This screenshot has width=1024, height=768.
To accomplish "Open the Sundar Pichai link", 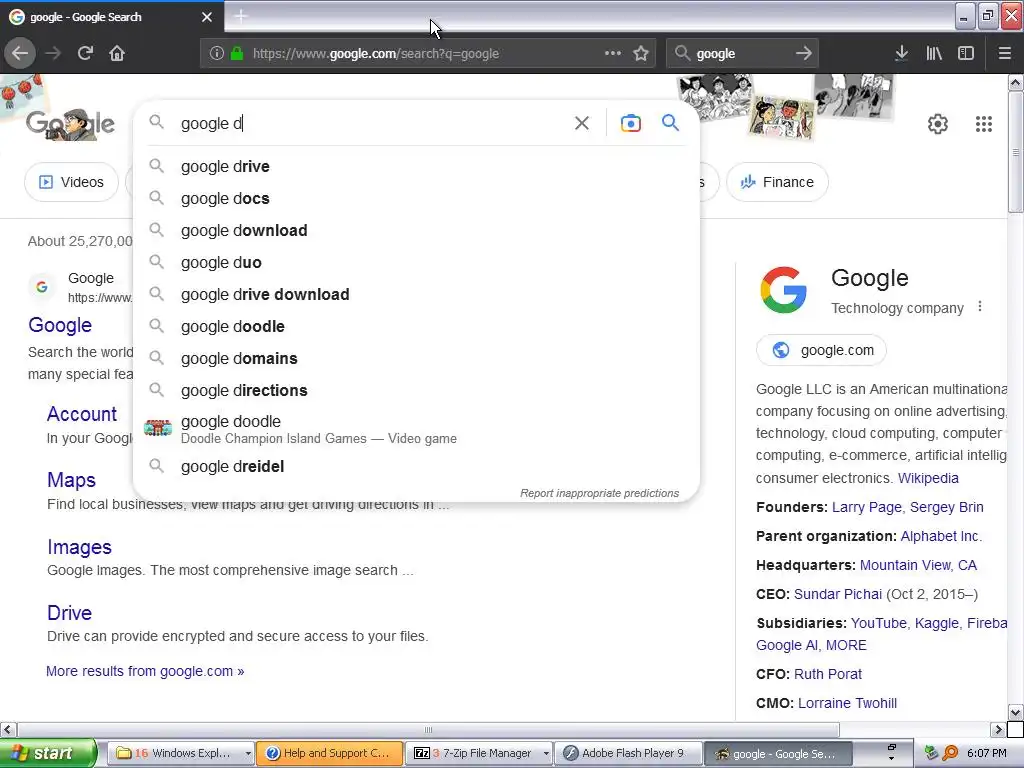I will (x=837, y=594).
